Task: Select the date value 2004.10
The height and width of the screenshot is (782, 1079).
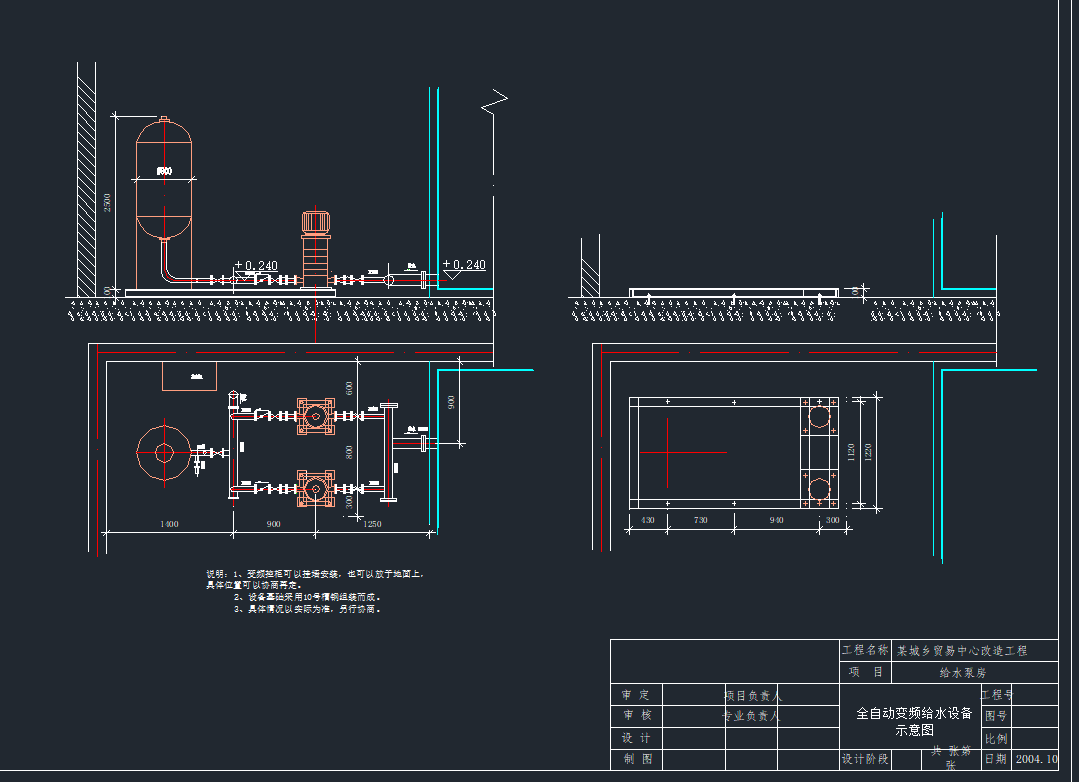Action: (1036, 759)
